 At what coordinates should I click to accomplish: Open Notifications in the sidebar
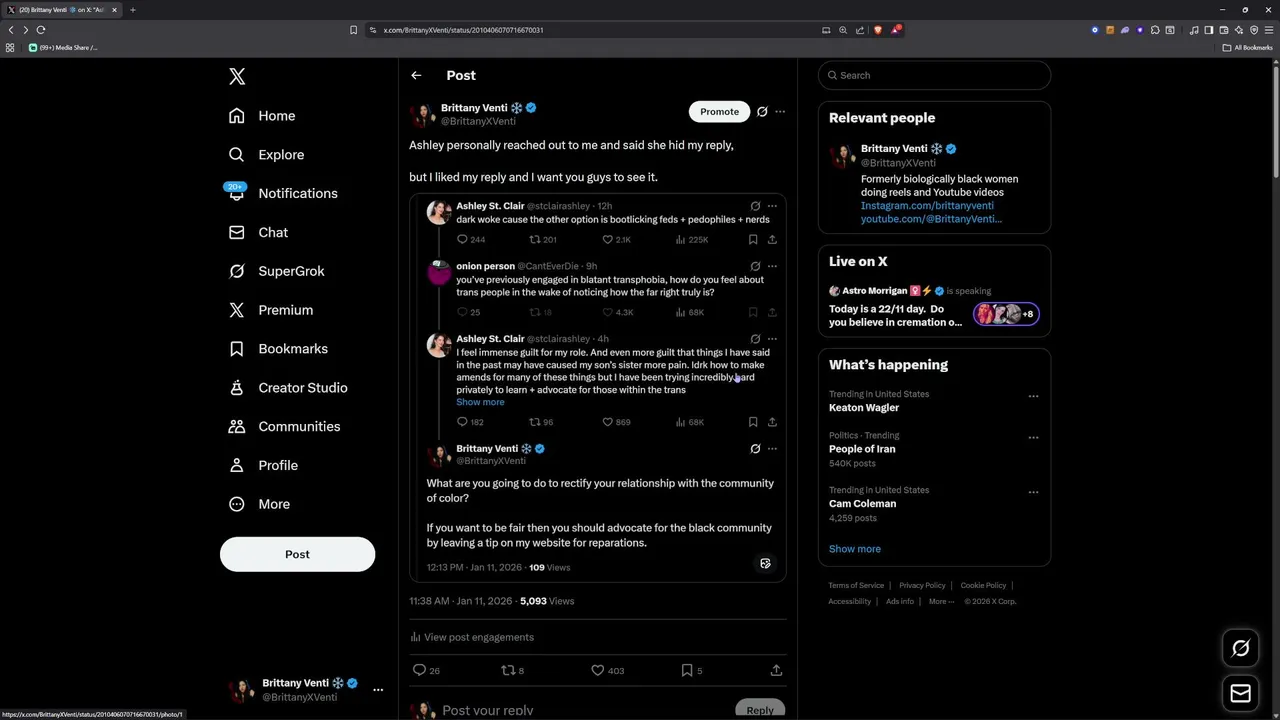coord(283,193)
